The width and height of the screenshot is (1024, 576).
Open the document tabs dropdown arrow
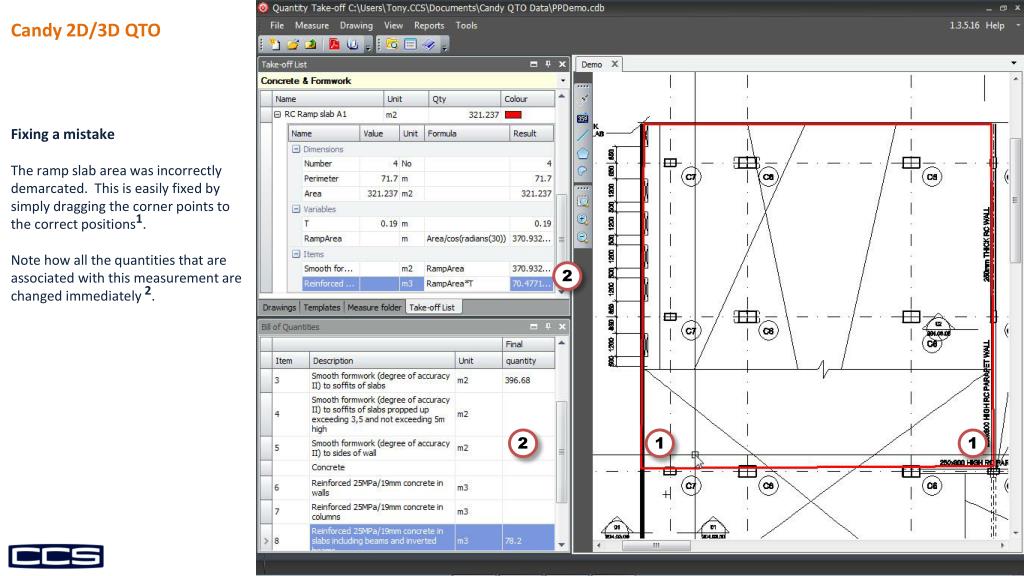click(x=1014, y=63)
